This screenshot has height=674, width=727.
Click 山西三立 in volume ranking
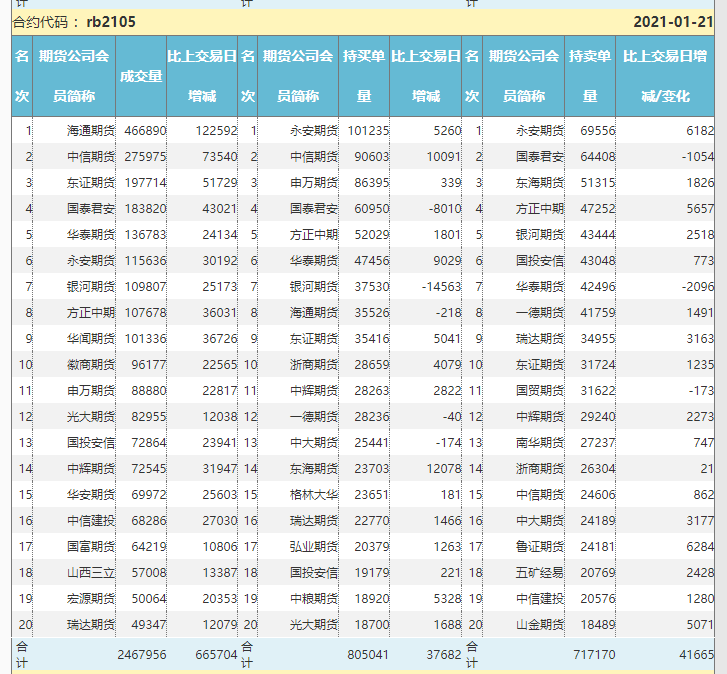click(x=91, y=572)
